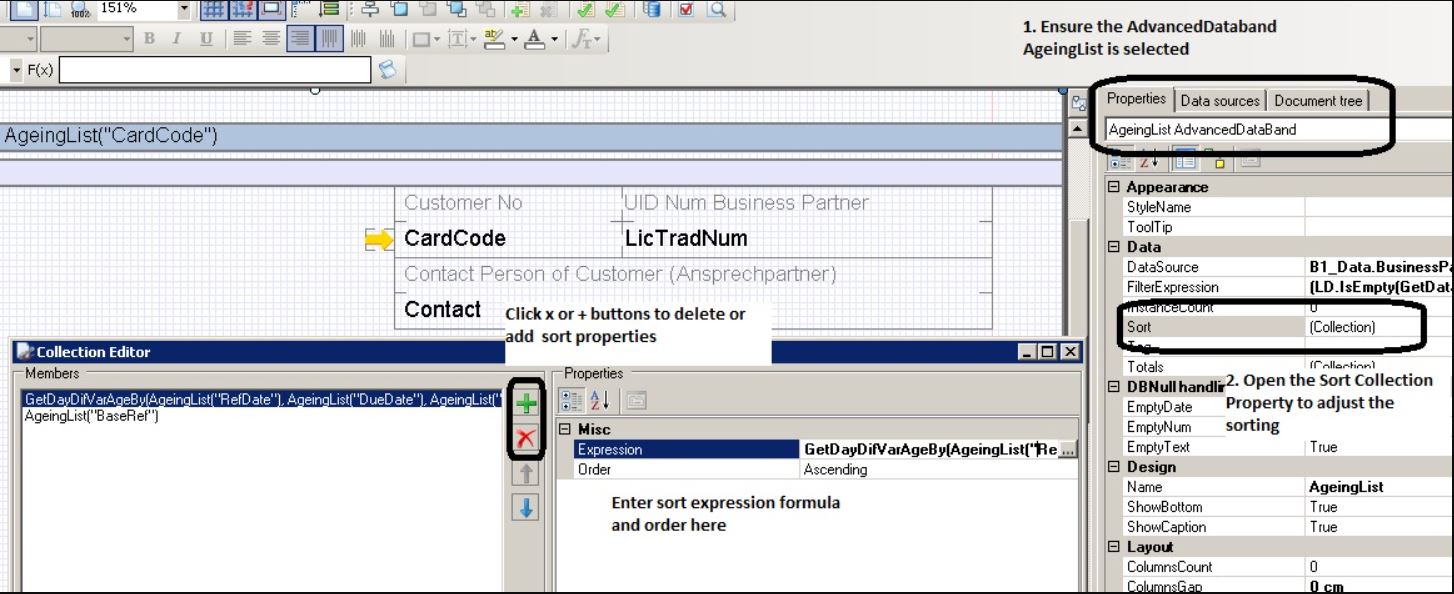Viewport: 1454px width, 594px height.
Task: Toggle the show grid toolbar button
Action: (212, 10)
